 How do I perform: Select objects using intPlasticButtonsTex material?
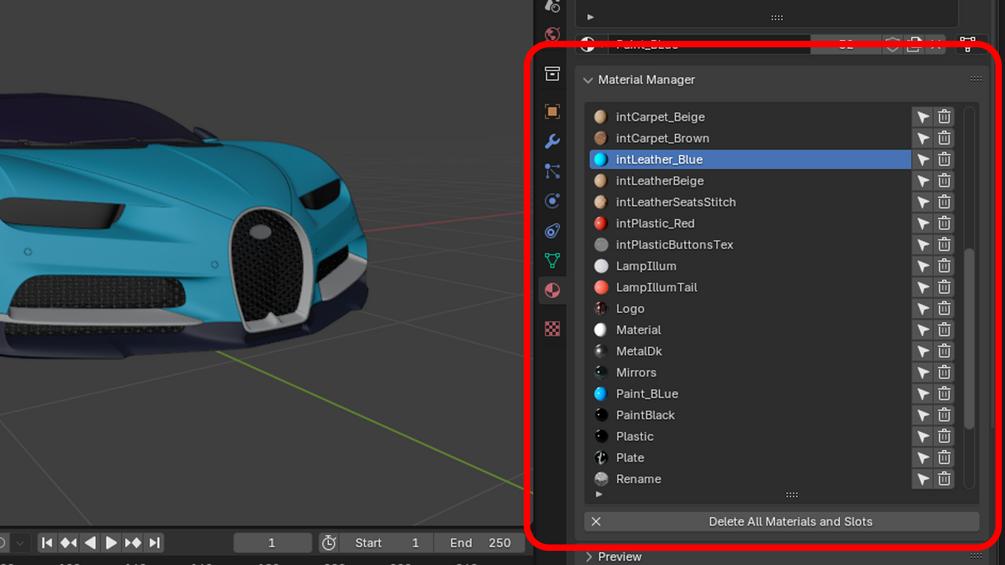pos(923,245)
